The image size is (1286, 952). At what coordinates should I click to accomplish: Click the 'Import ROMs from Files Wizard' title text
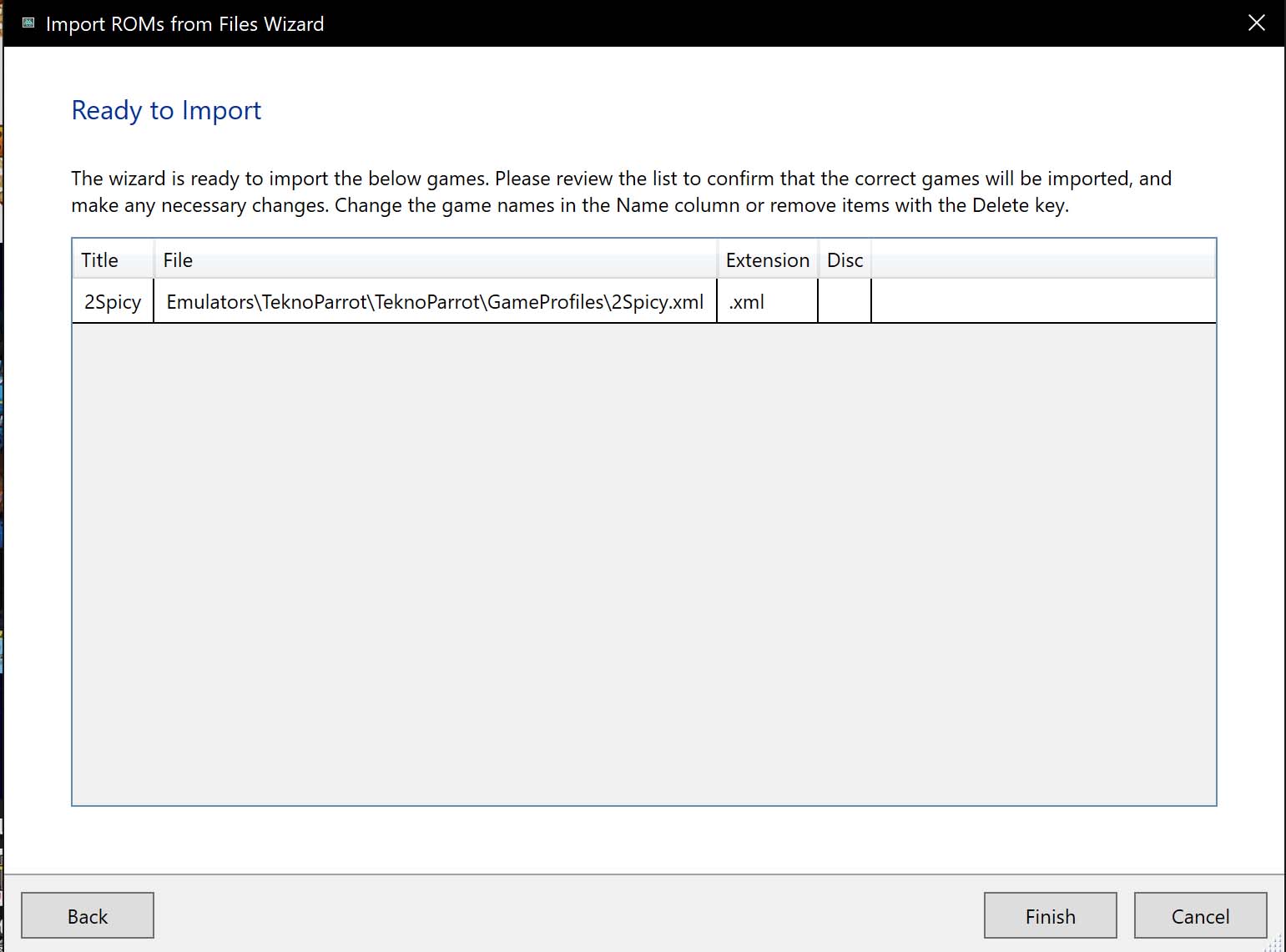click(x=184, y=24)
